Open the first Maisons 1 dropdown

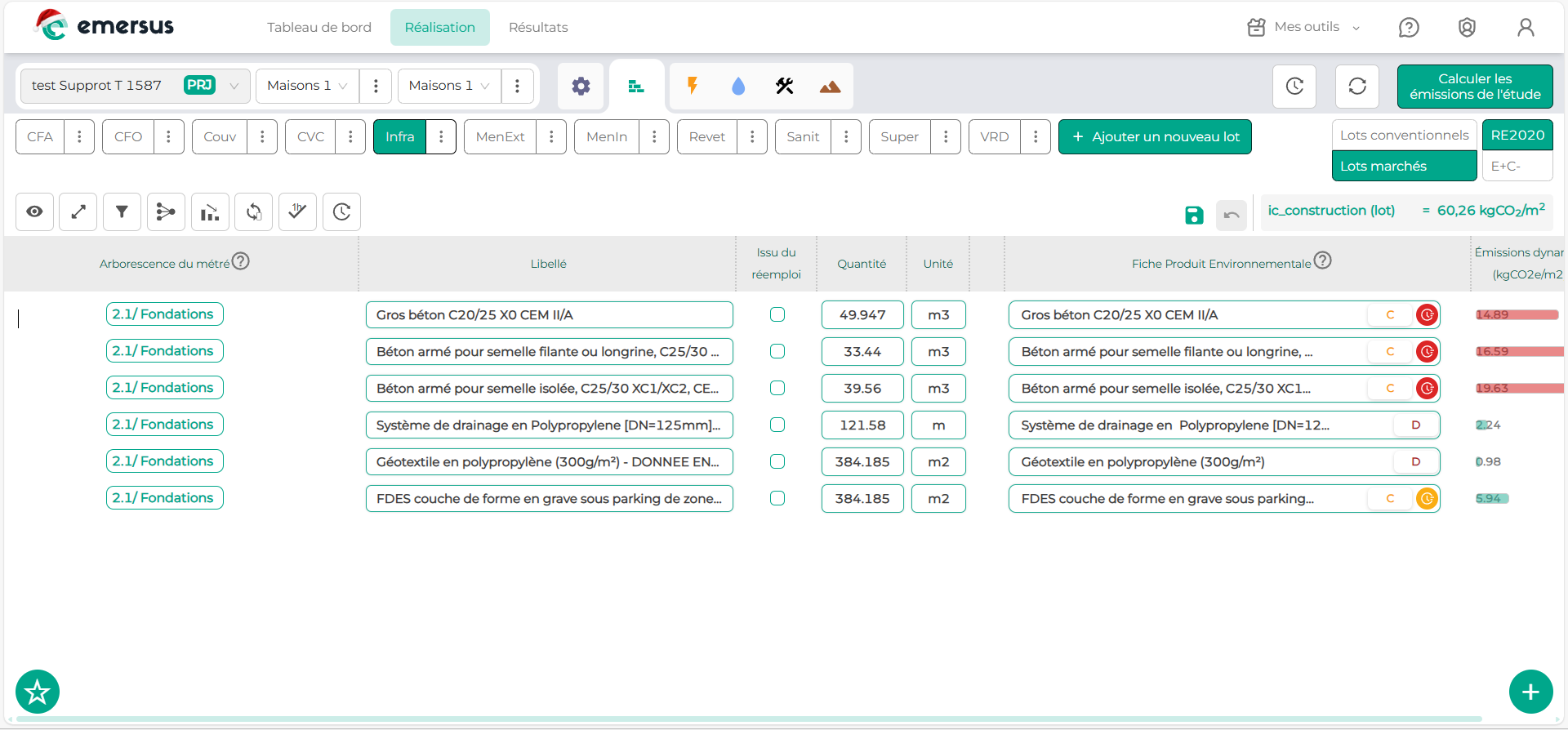[307, 85]
